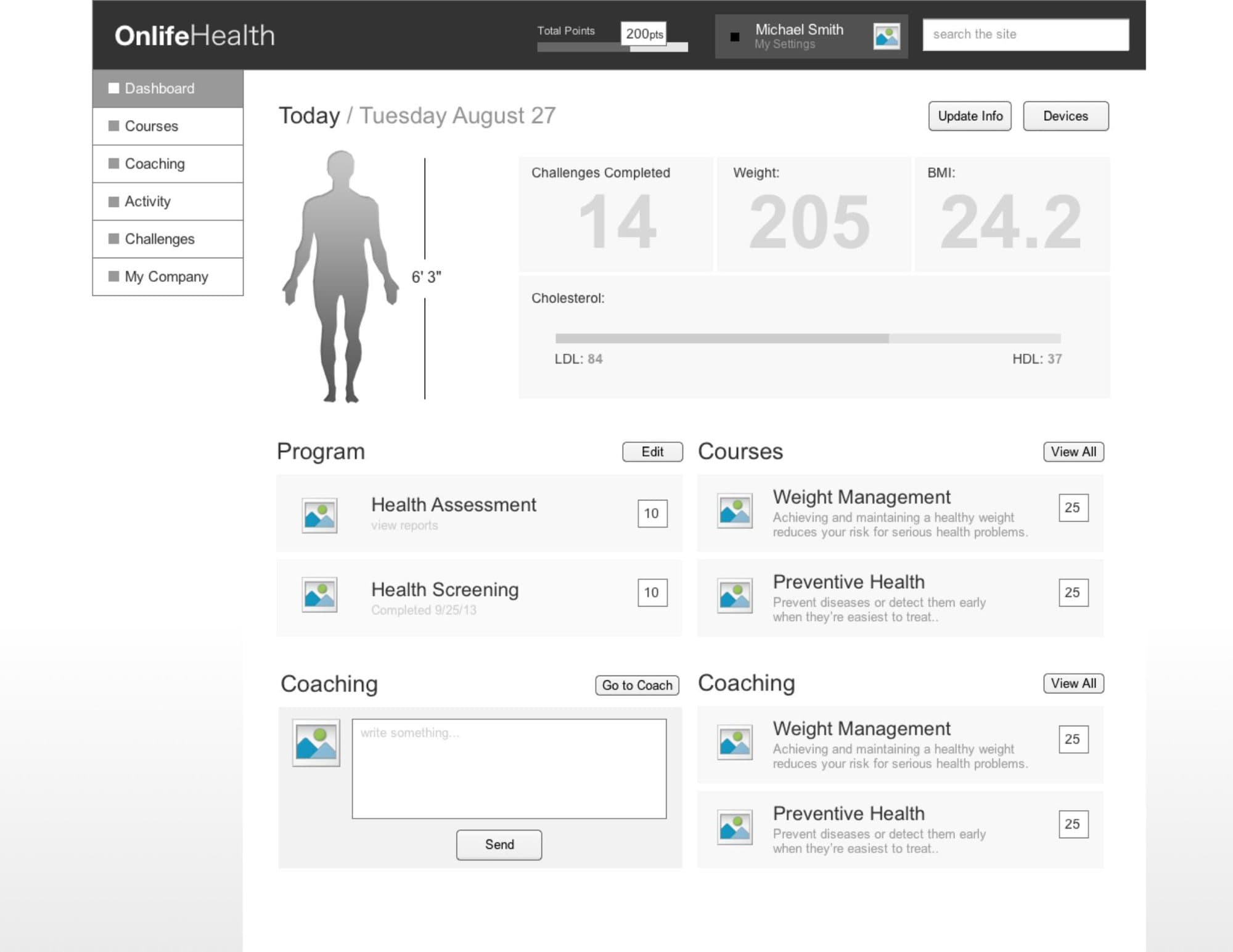Open My Company in the sidebar
1233x952 pixels.
point(168,277)
